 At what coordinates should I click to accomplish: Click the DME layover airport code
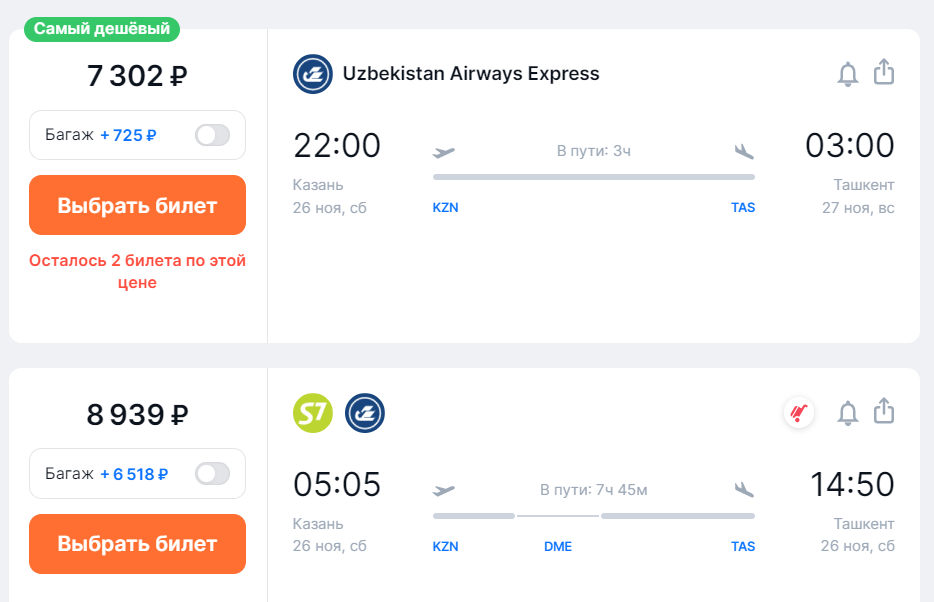point(558,547)
